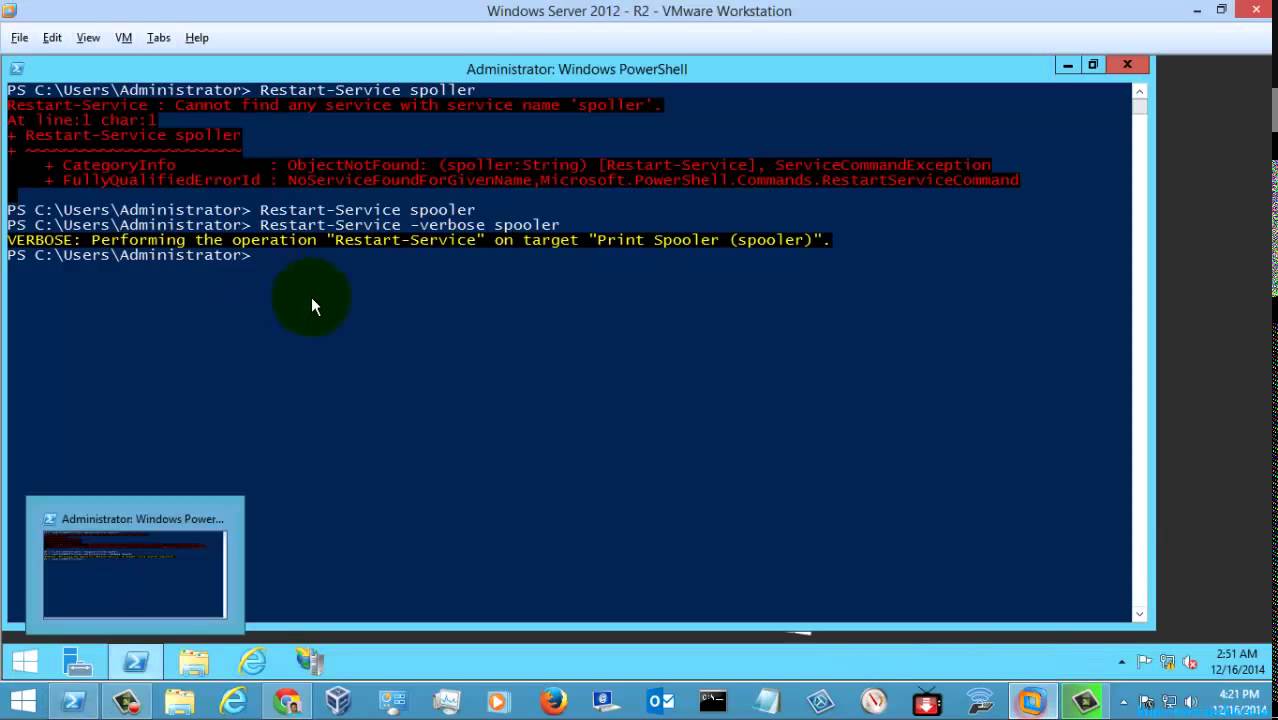Viewport: 1278px width, 720px height.
Task: Open red TV downloader icon on host taskbar
Action: click(x=927, y=702)
